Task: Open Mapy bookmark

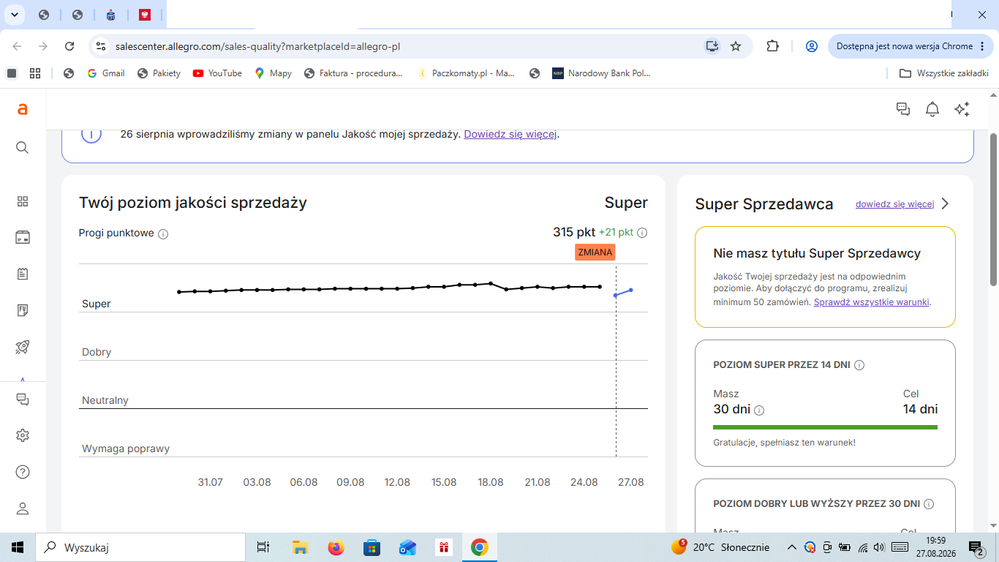Action: point(273,73)
